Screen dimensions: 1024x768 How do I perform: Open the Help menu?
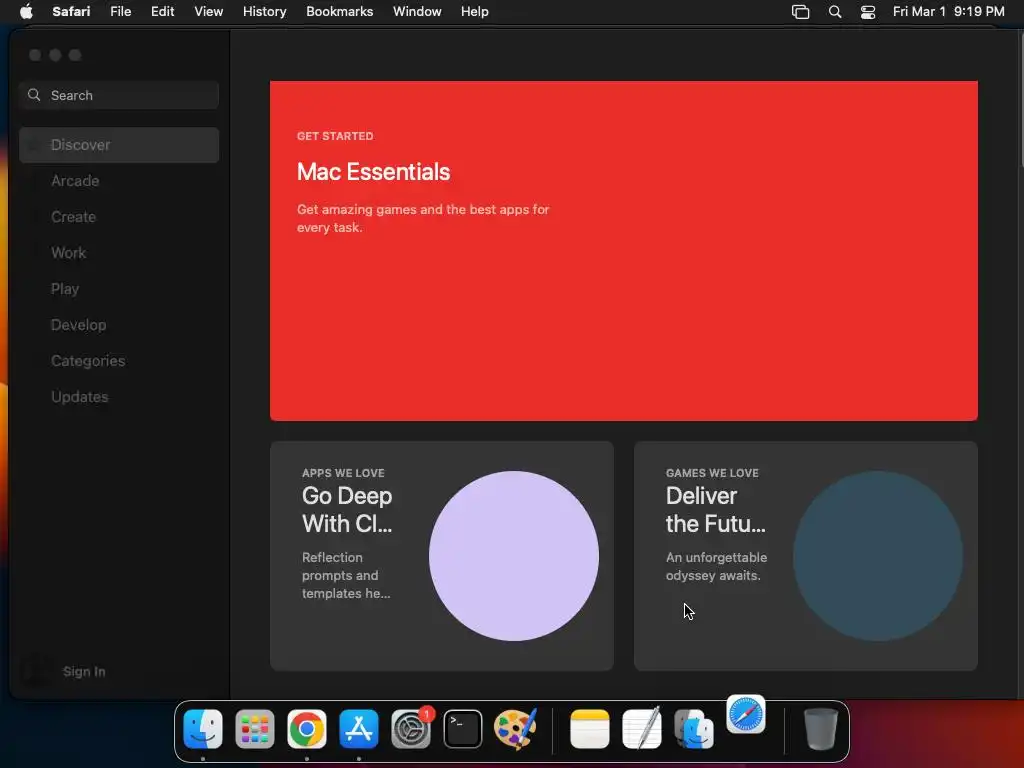[x=475, y=12]
